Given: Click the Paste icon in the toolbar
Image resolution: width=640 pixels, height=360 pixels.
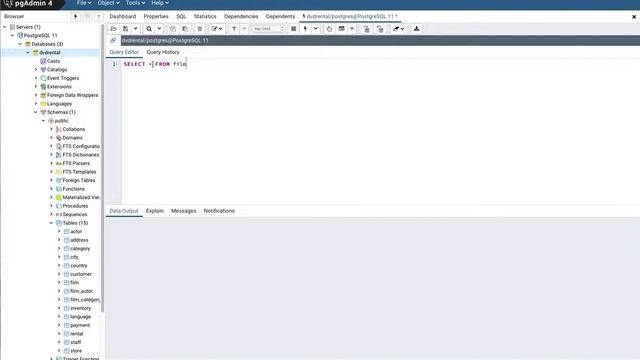Looking at the screenshot, I should 185,29.
